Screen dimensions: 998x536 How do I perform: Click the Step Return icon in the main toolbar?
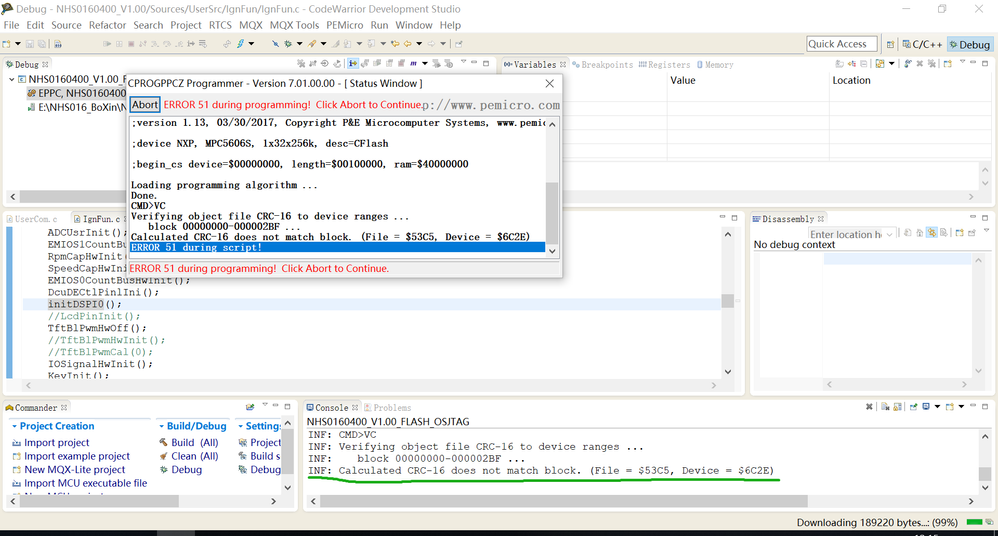click(179, 44)
